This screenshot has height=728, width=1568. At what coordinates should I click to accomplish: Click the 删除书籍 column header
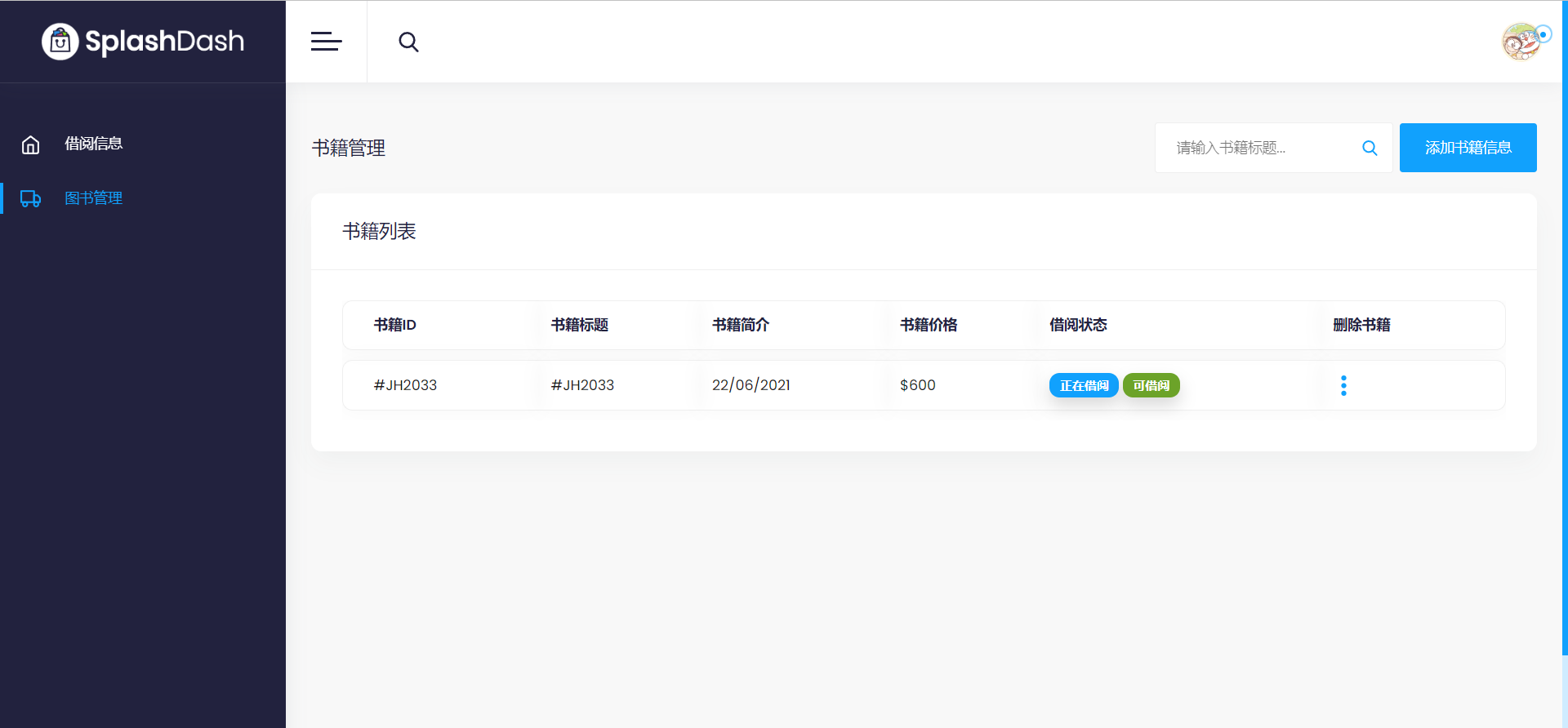click(x=1361, y=325)
